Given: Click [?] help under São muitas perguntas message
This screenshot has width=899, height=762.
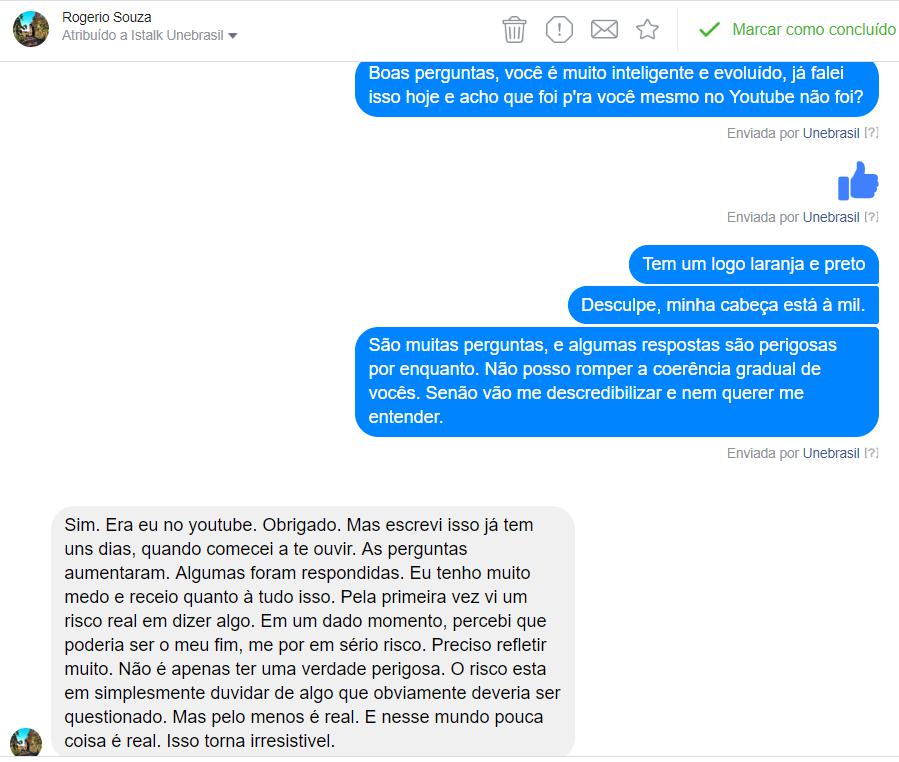Looking at the screenshot, I should click(x=871, y=452).
